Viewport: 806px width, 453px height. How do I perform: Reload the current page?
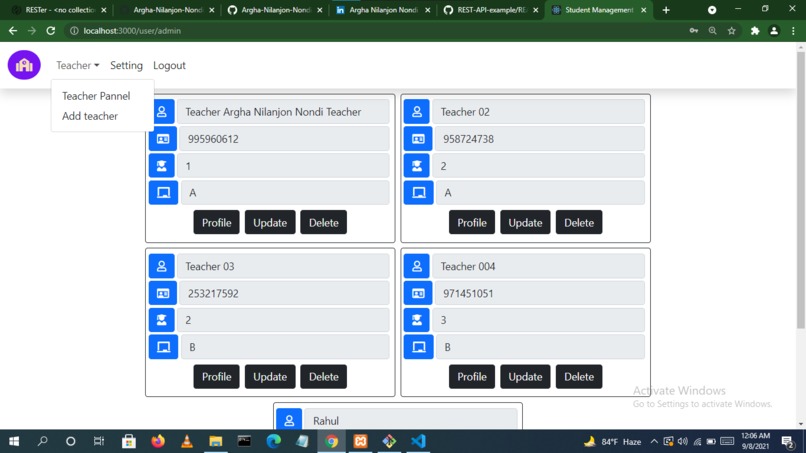coord(50,31)
